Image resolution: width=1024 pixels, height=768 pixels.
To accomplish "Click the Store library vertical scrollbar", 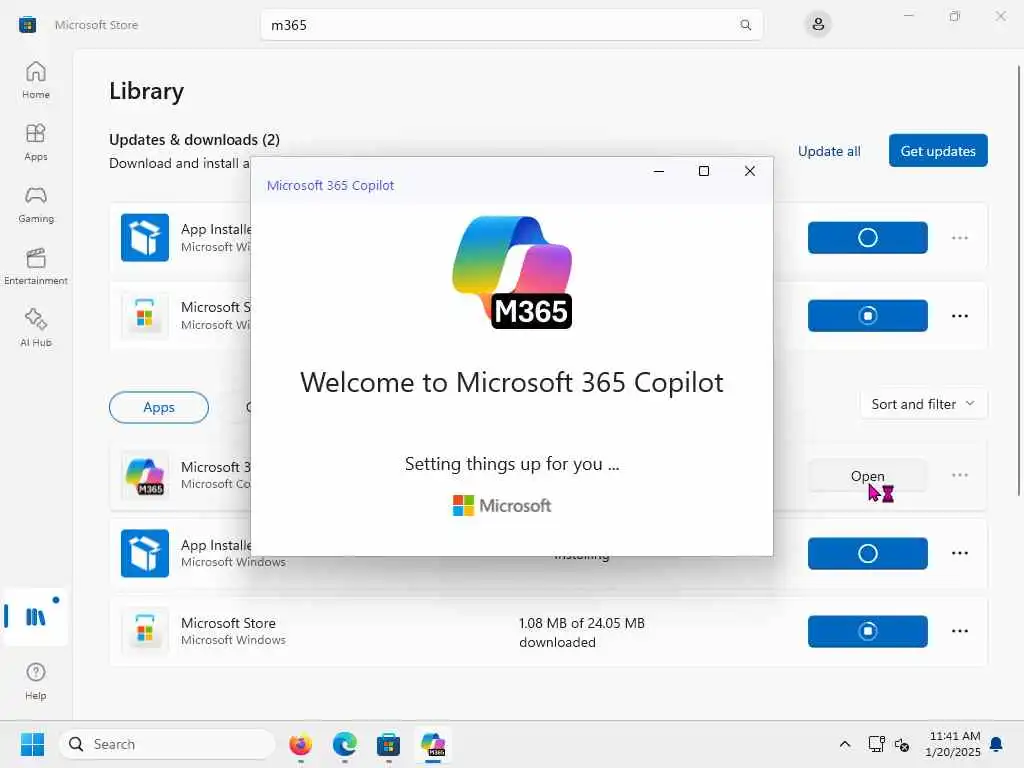I will click(1019, 281).
